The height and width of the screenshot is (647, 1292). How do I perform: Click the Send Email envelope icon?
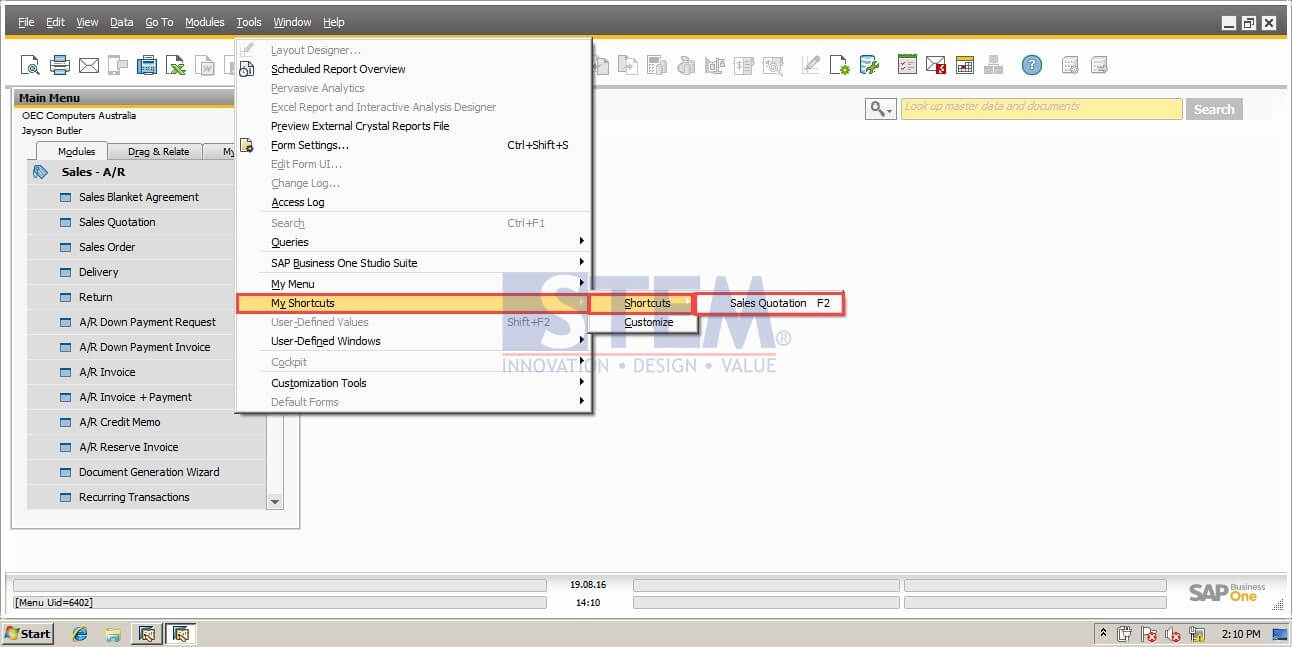pyautogui.click(x=89, y=65)
